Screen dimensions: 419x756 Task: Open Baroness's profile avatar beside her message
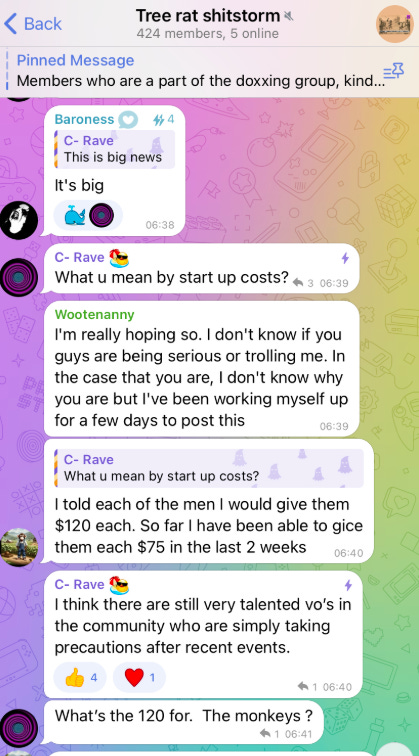click(x=19, y=220)
